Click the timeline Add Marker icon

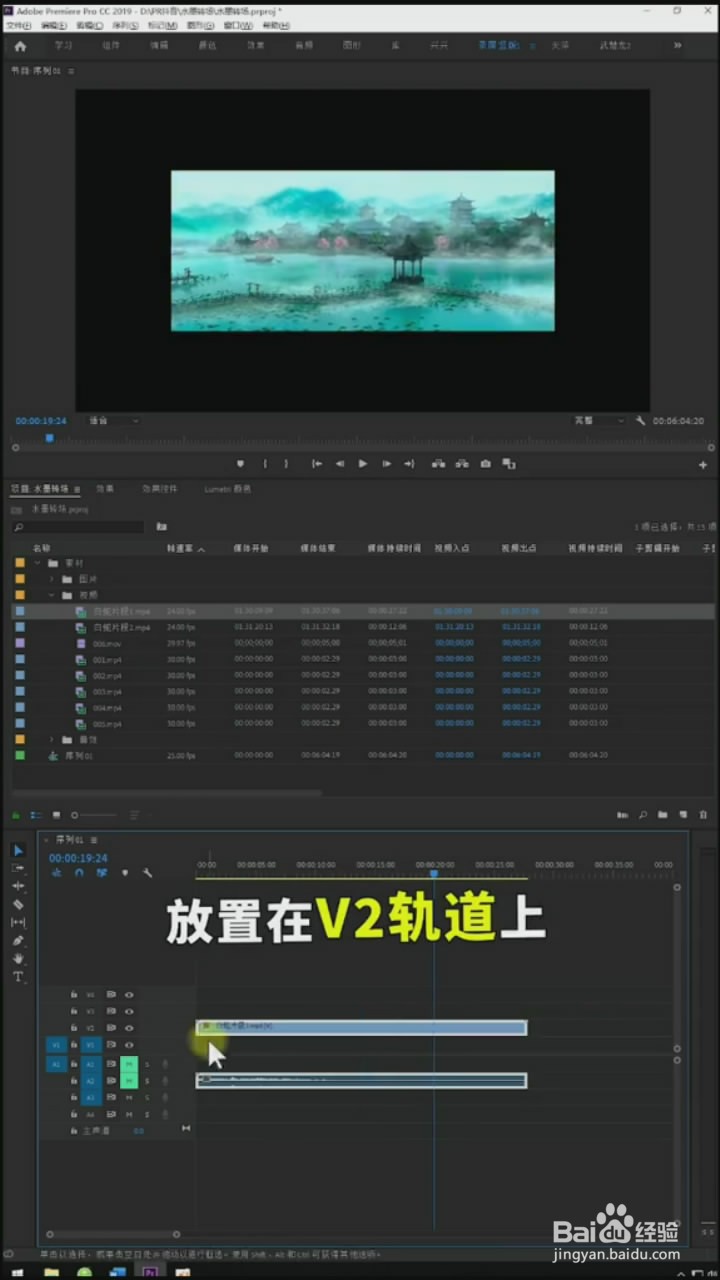click(x=125, y=873)
